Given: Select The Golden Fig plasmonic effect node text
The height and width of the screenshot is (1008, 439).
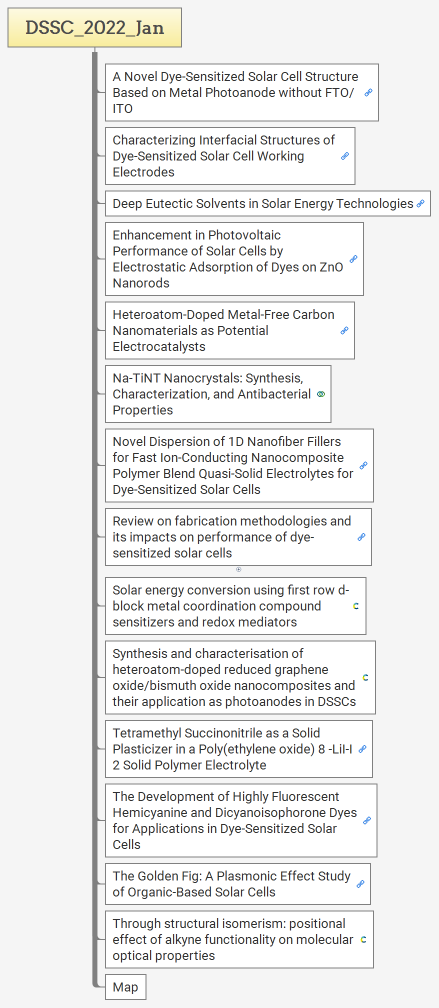Looking at the screenshot, I should pos(231,884).
